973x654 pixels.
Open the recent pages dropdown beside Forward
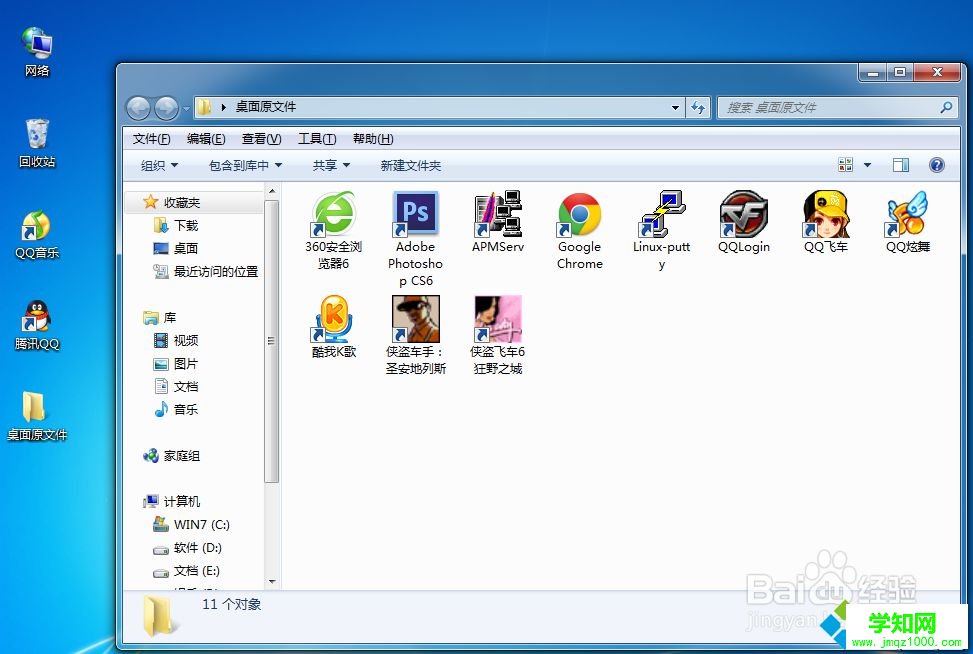(185, 109)
